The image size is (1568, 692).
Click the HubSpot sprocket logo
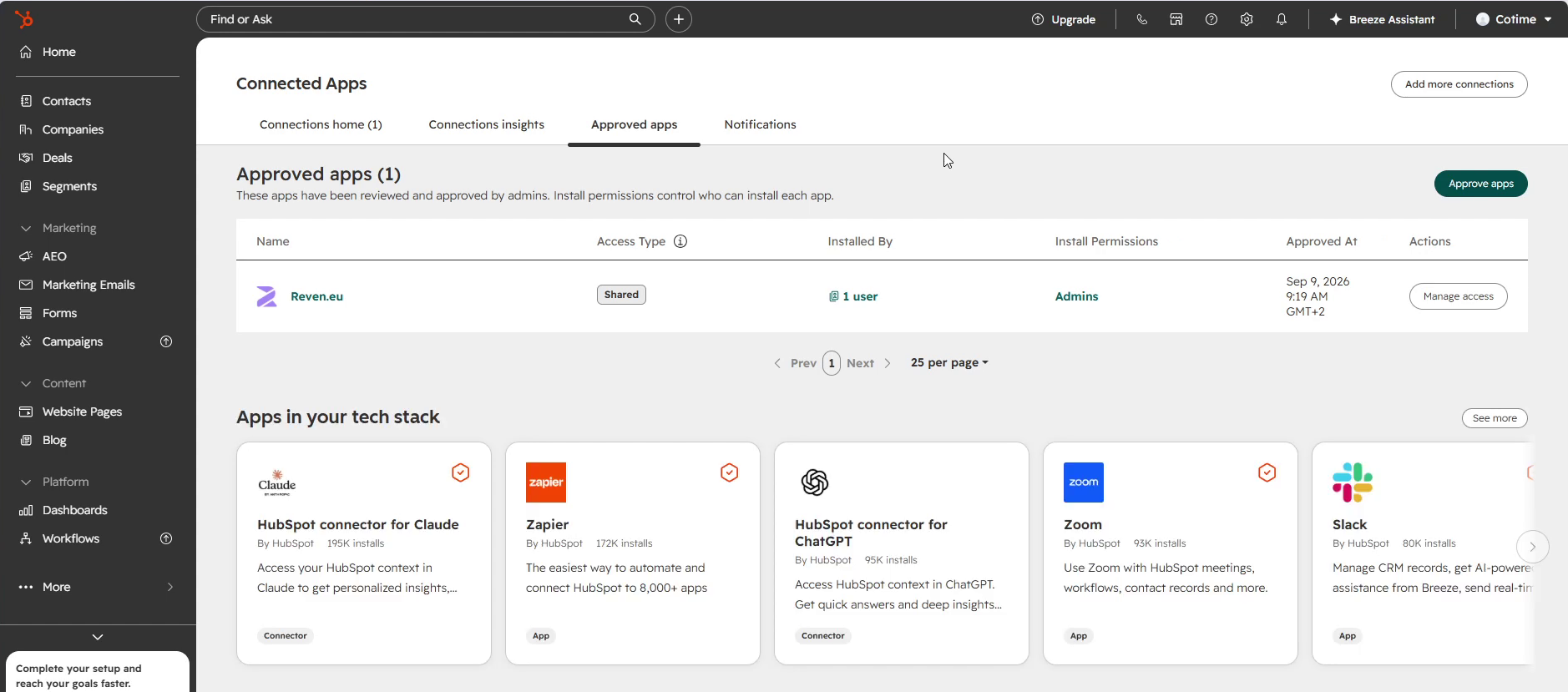click(x=24, y=18)
